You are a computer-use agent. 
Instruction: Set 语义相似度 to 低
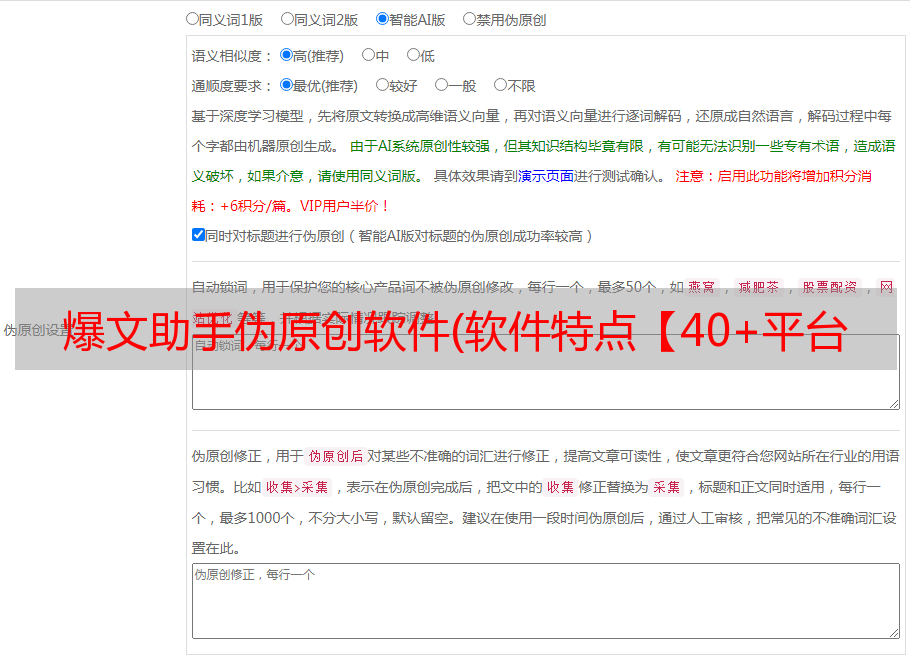click(414, 55)
